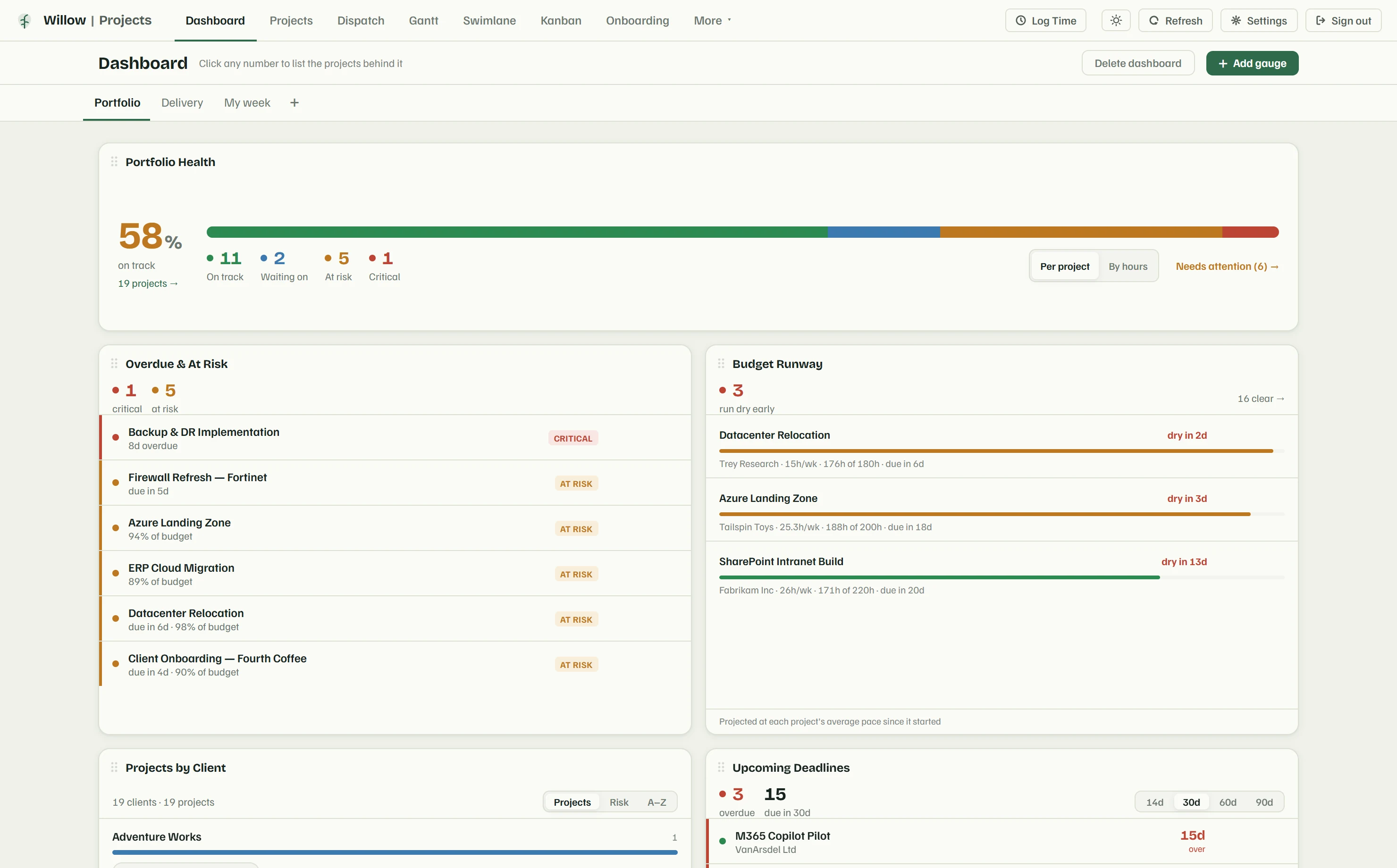Open Settings from the top bar
This screenshot has height=868, width=1397.
tap(1259, 21)
